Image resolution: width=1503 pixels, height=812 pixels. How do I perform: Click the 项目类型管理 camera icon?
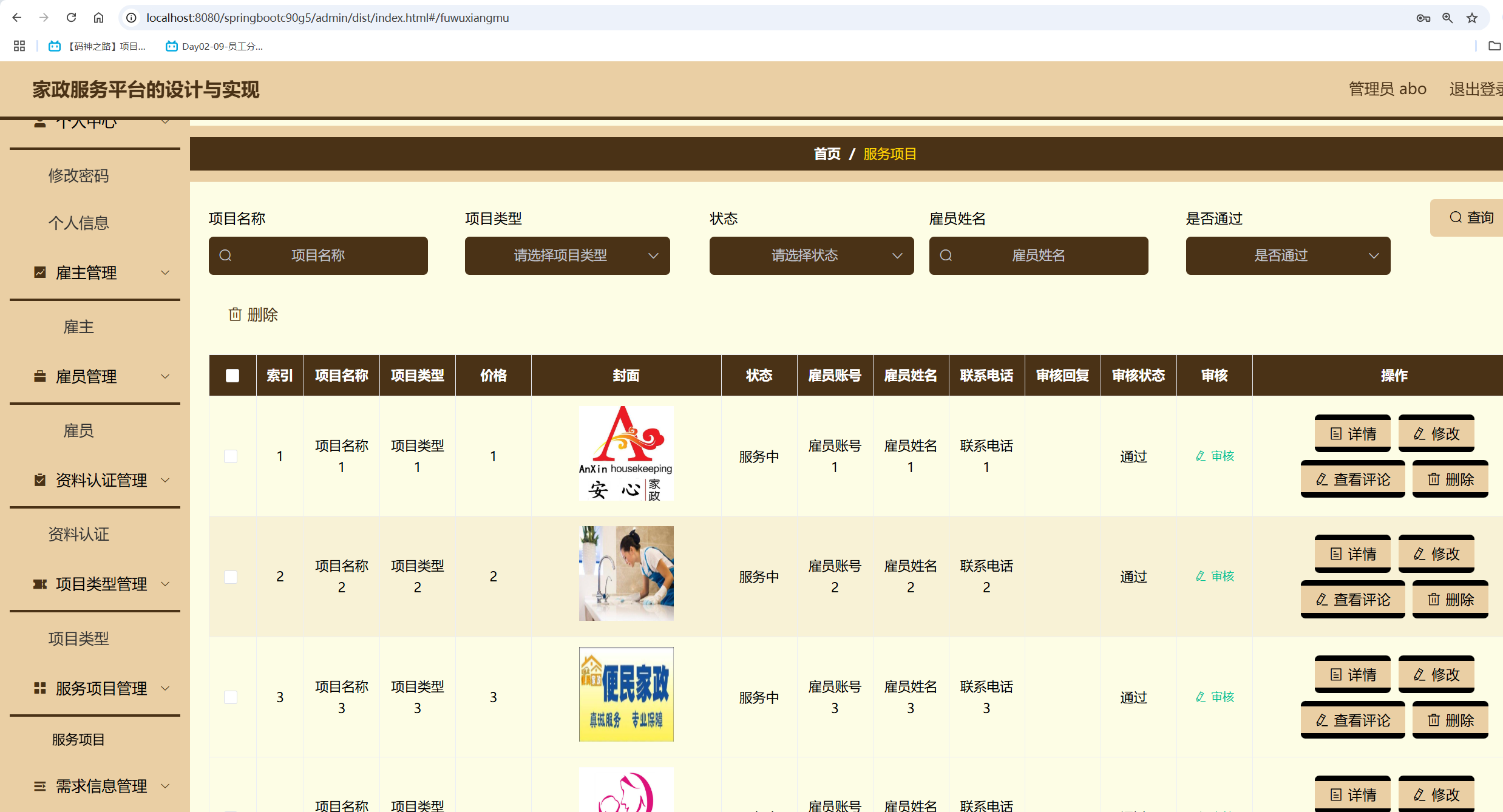point(40,584)
